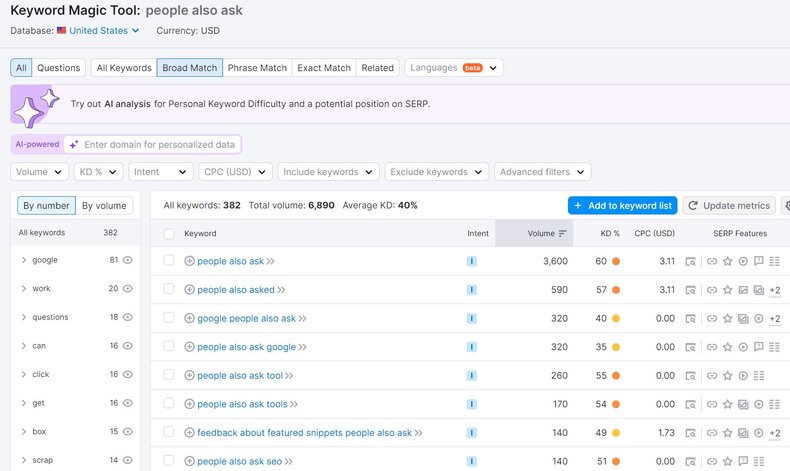The height and width of the screenshot is (471, 790).
Task: Check the 'people also ask tool' row checkbox
Action: pyautogui.click(x=169, y=374)
